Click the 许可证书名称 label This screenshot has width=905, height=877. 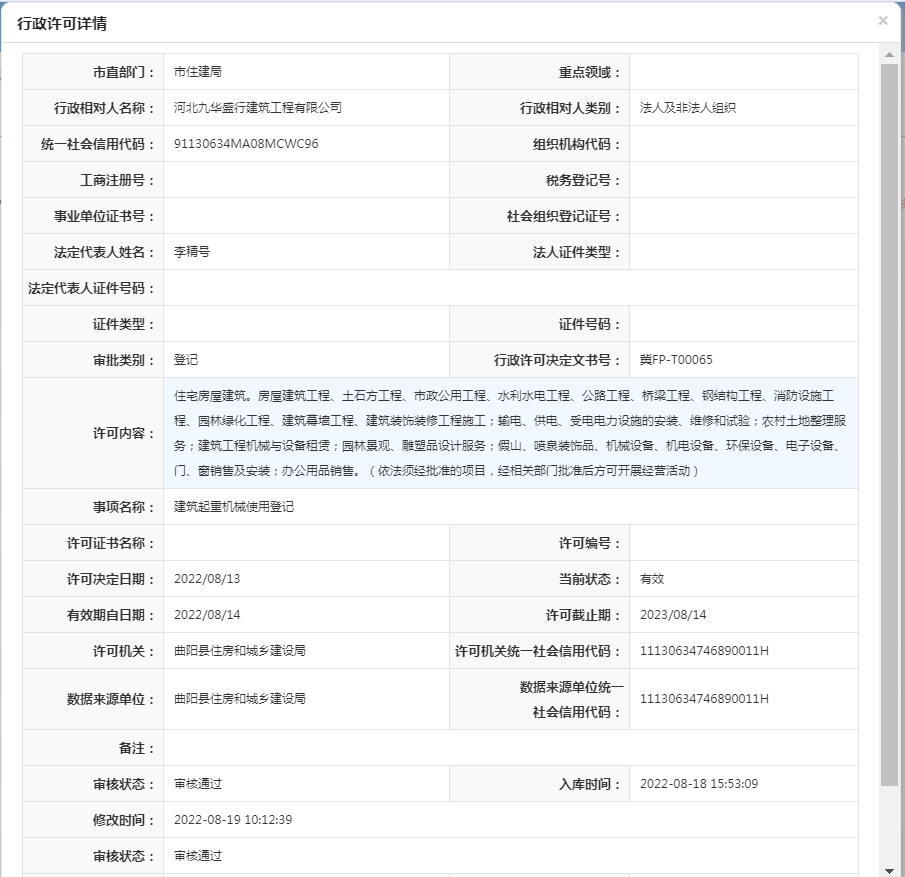pos(111,543)
